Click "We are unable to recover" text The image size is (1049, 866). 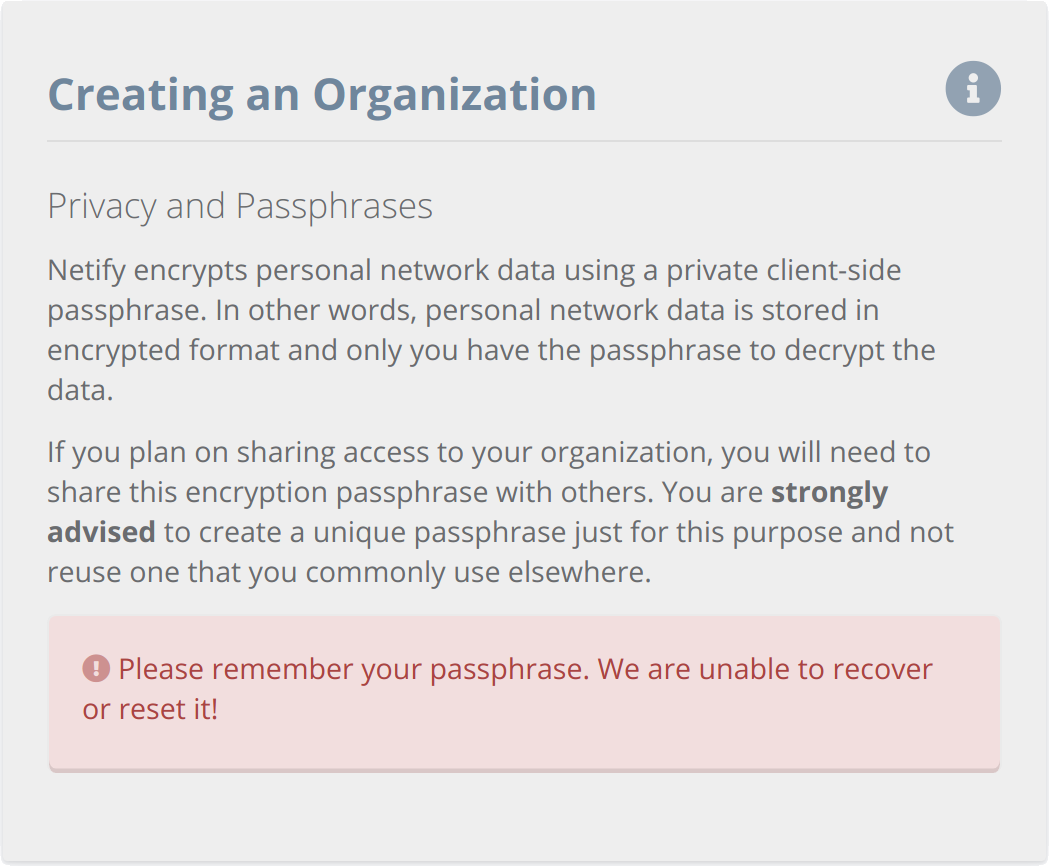(x=765, y=669)
